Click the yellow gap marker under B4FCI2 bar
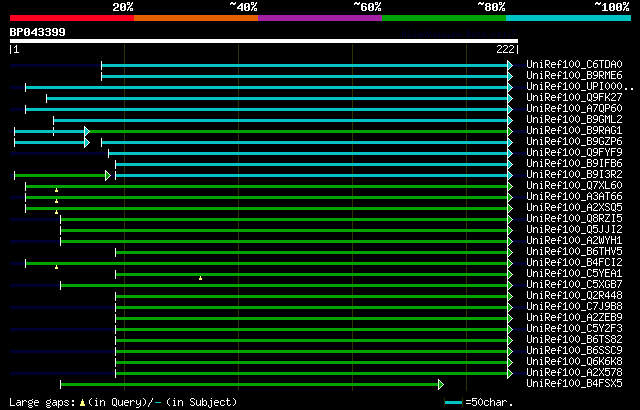The height and width of the screenshot is (410, 640). click(56, 267)
